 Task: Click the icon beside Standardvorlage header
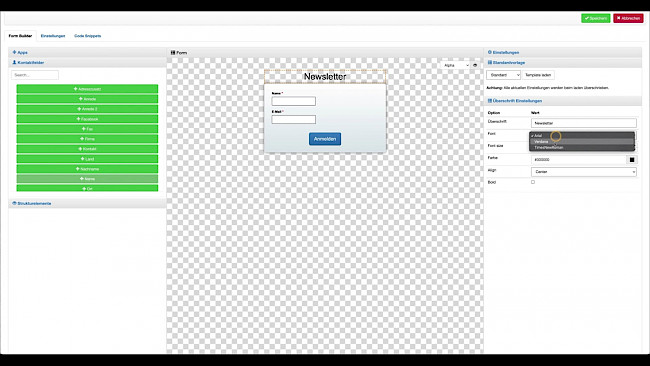(490, 62)
